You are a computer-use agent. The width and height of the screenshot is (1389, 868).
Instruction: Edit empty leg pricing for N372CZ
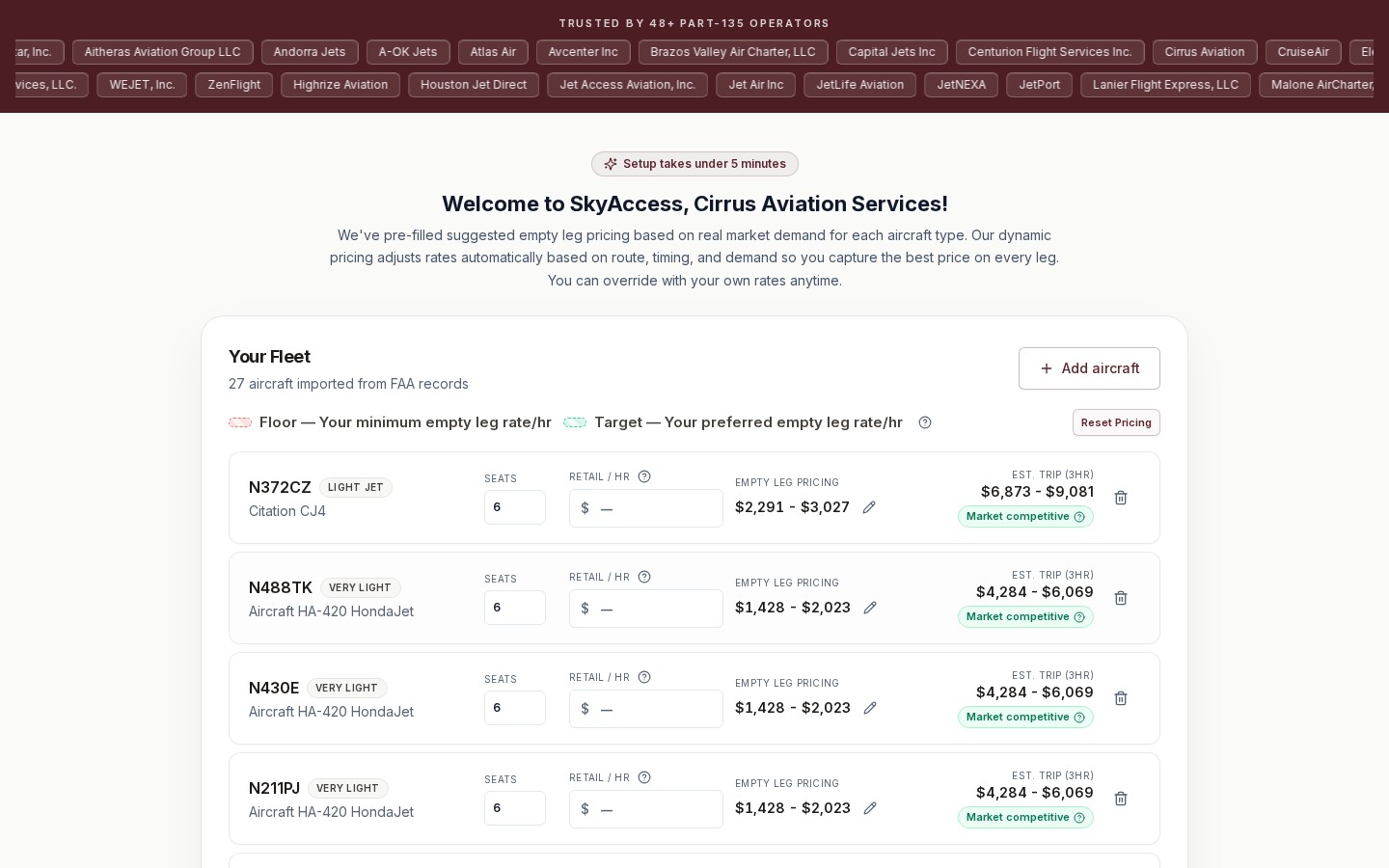869,507
